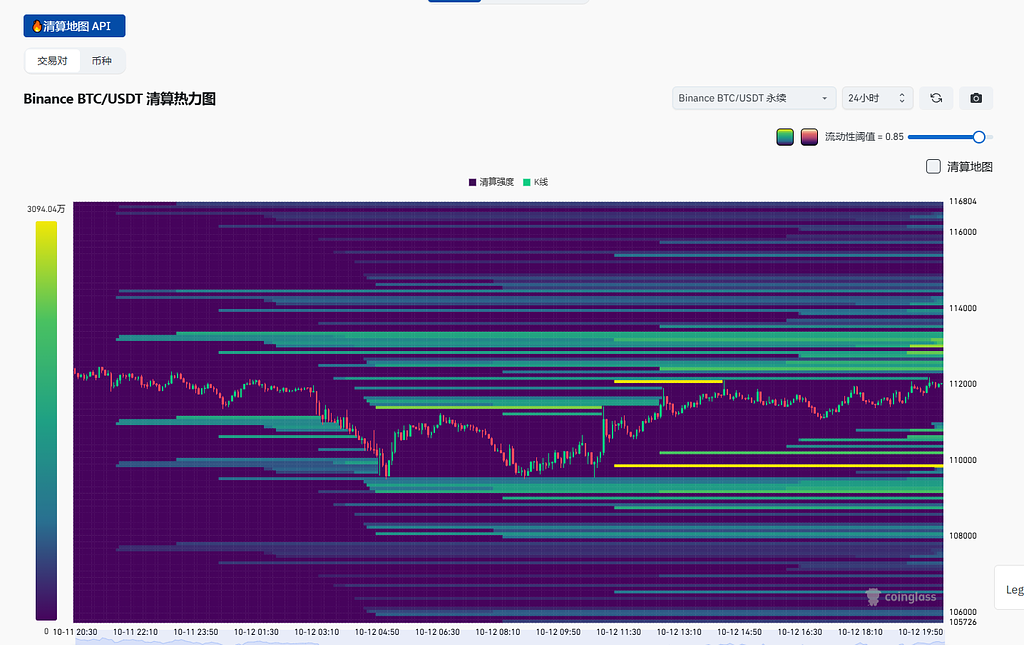Click the coinglass watermark logo
The width and height of the screenshot is (1024, 645).
pyautogui.click(x=901, y=597)
